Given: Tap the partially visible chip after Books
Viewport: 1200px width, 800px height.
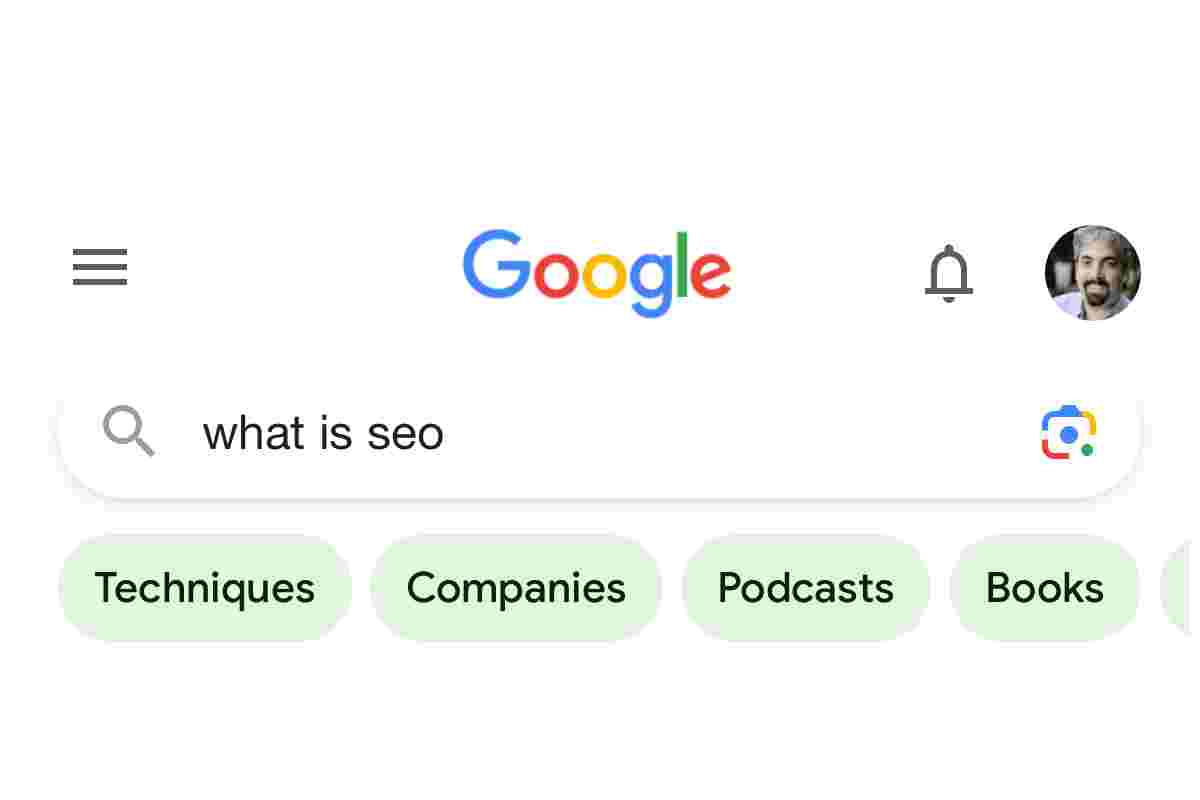Looking at the screenshot, I should click(x=1180, y=588).
